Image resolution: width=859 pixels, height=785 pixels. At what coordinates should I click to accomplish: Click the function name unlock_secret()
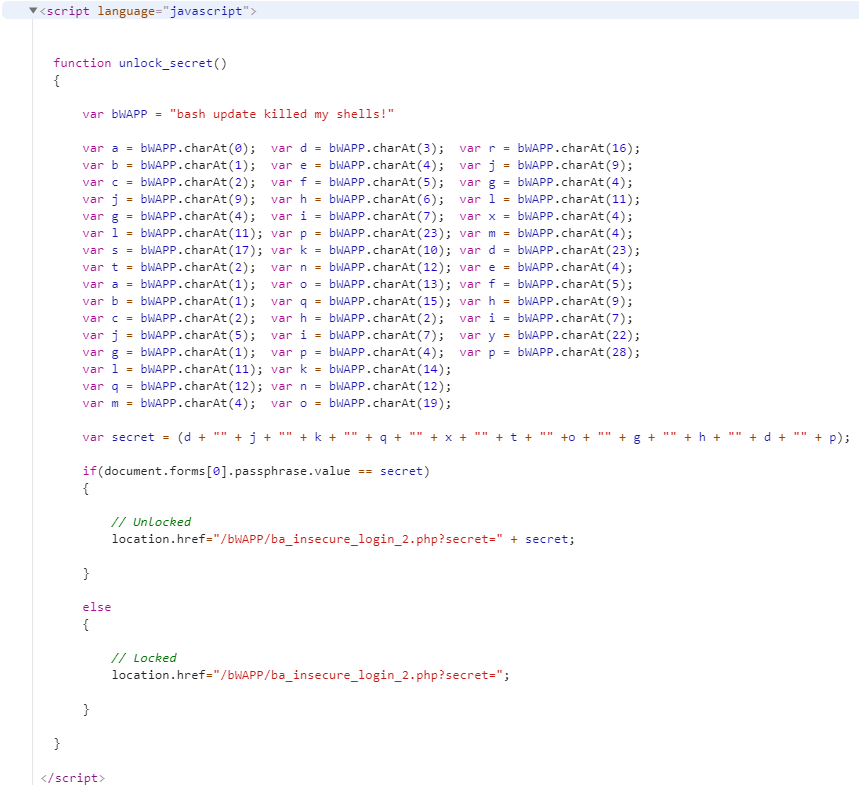click(173, 63)
